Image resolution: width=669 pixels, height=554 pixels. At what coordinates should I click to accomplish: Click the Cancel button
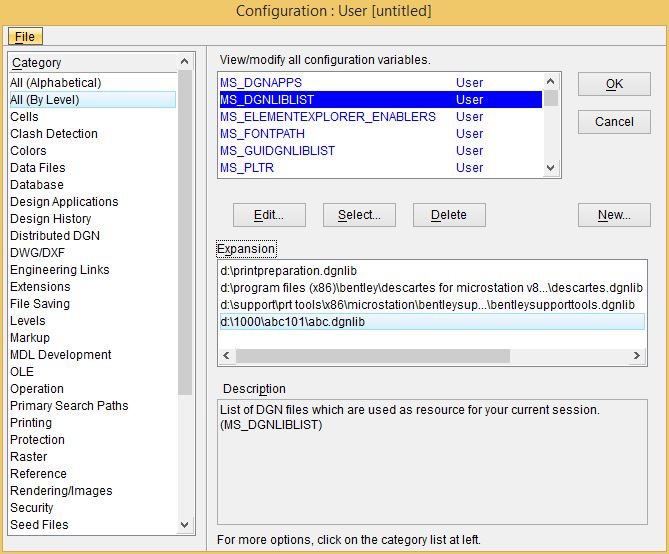coord(614,122)
